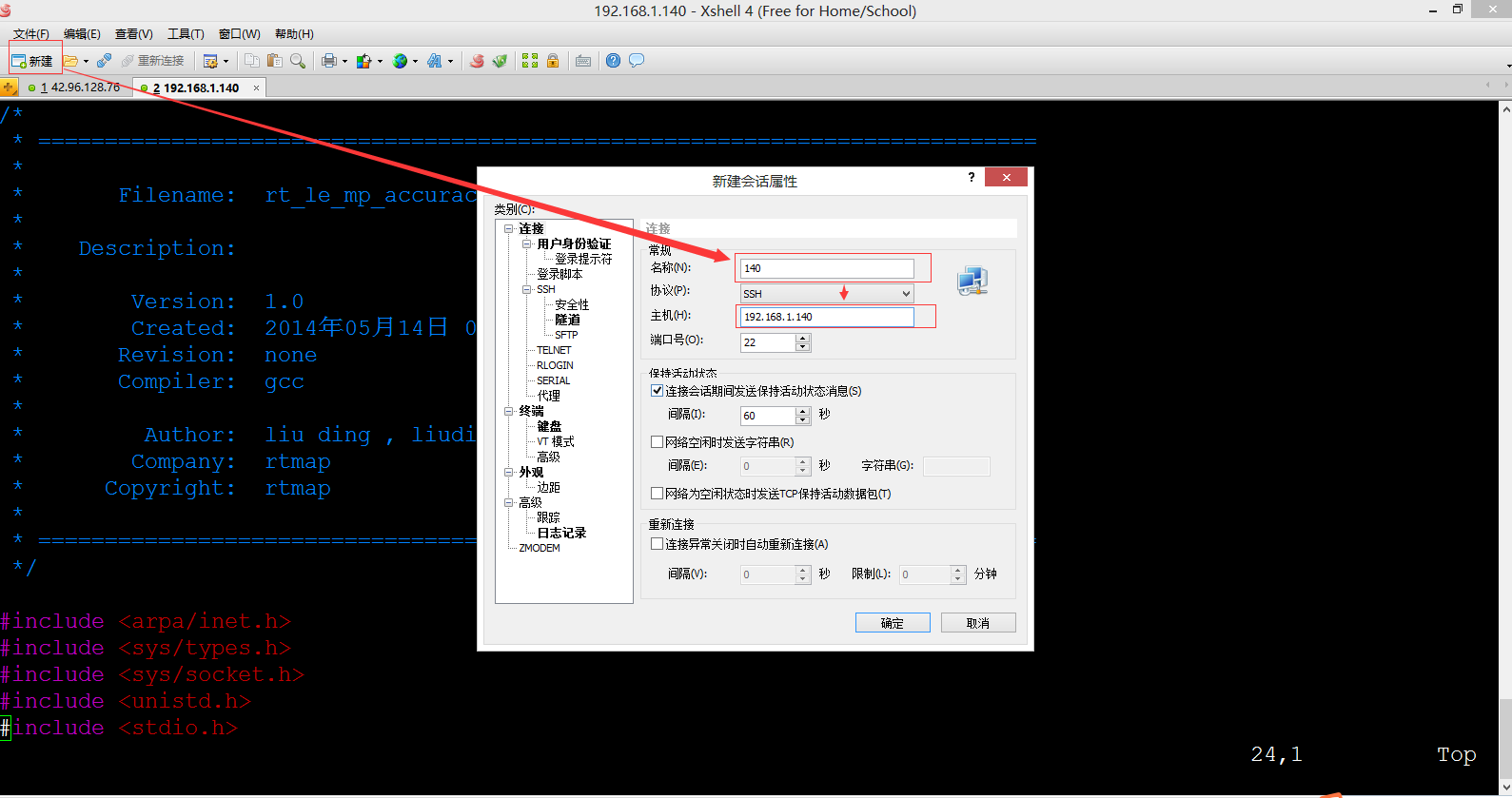Click the 端口号 port number field
Viewport: 1512px width, 798px height.
tap(768, 342)
